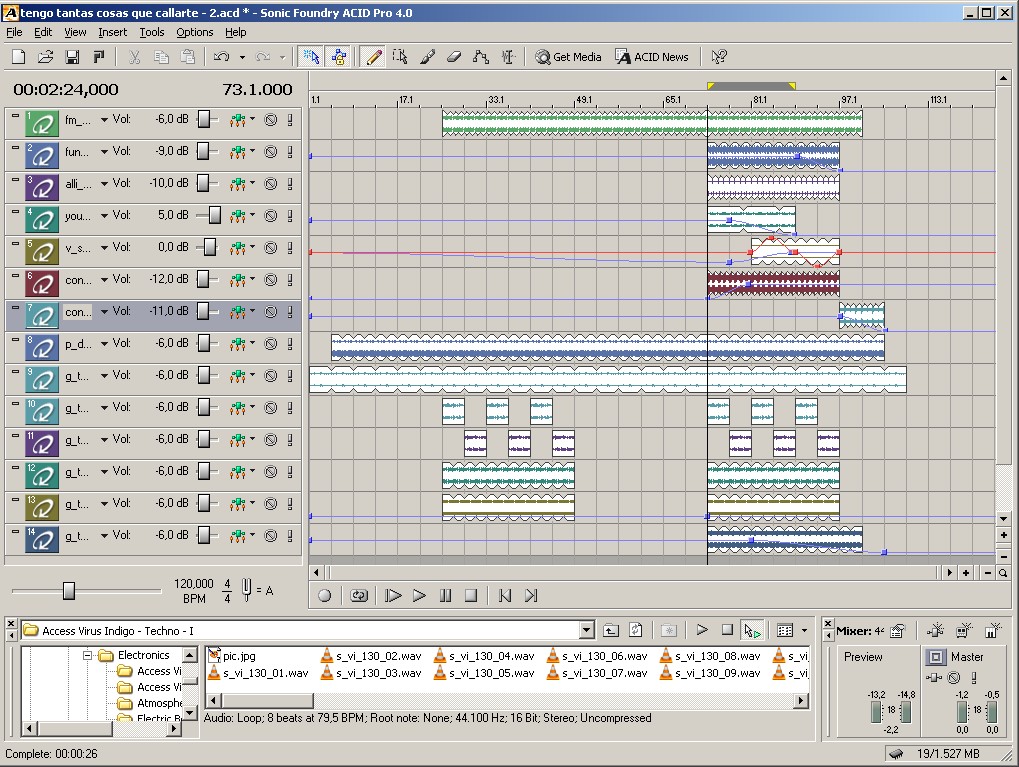Click loop region marker on ruler
Screen dimensions: 1019x767
coord(751,85)
